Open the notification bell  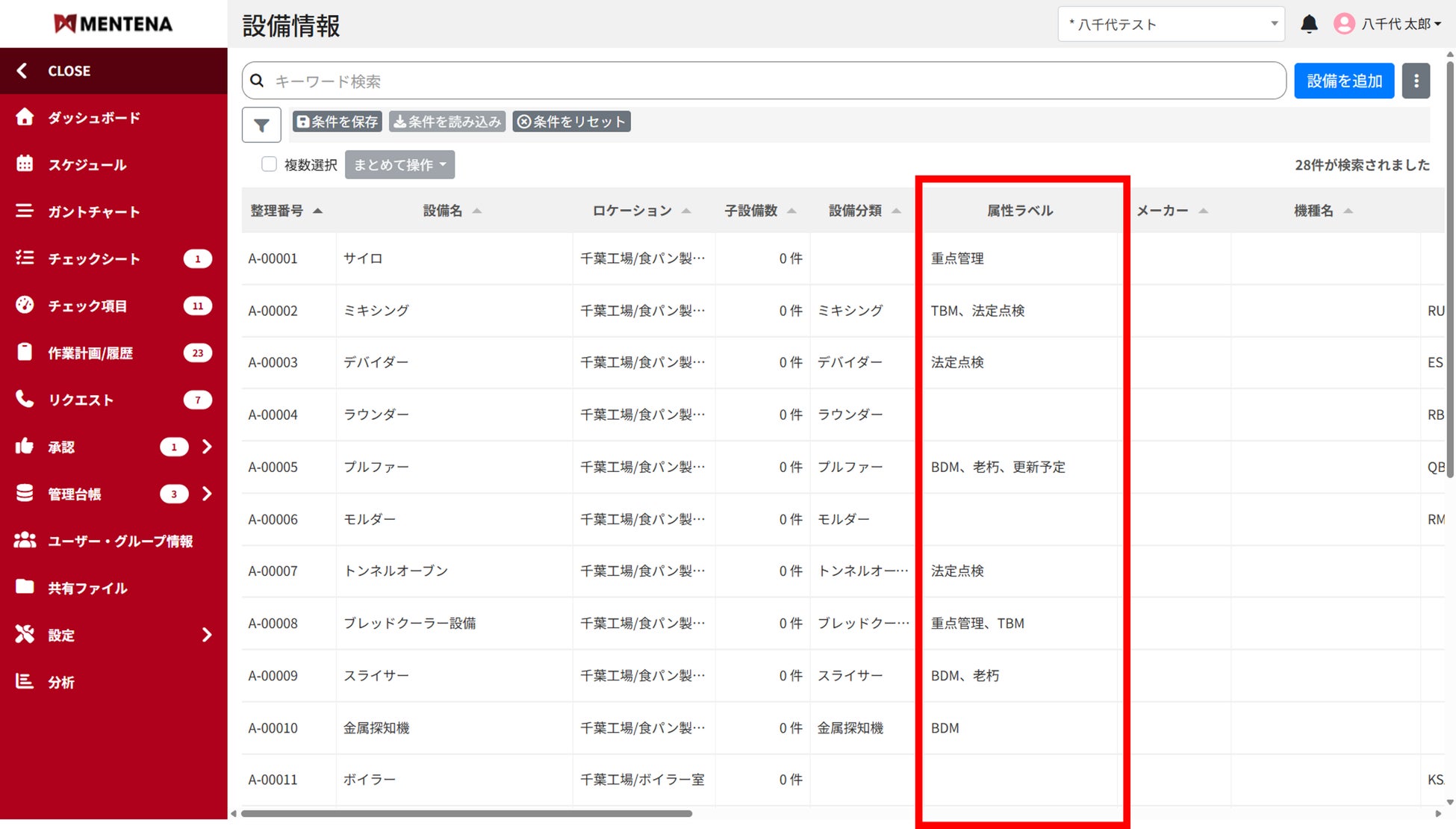[1309, 24]
